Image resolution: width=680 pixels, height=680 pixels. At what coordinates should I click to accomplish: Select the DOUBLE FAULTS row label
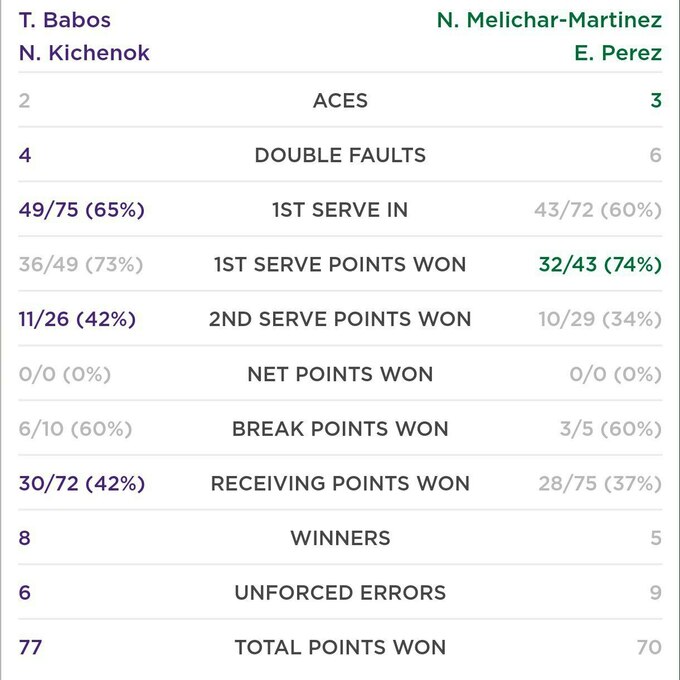point(340,155)
